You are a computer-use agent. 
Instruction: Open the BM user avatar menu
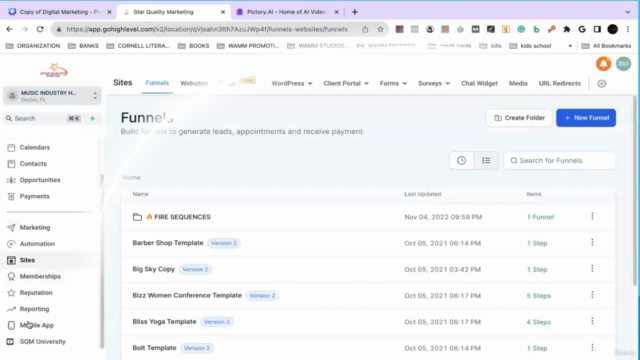623,64
